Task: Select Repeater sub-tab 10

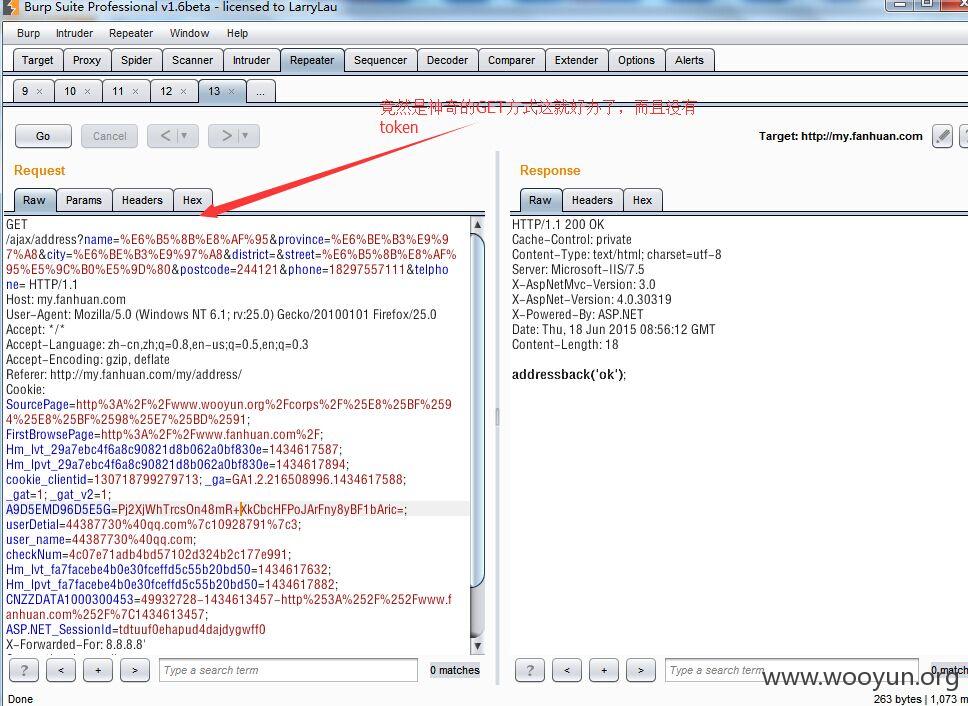Action: click(x=70, y=91)
